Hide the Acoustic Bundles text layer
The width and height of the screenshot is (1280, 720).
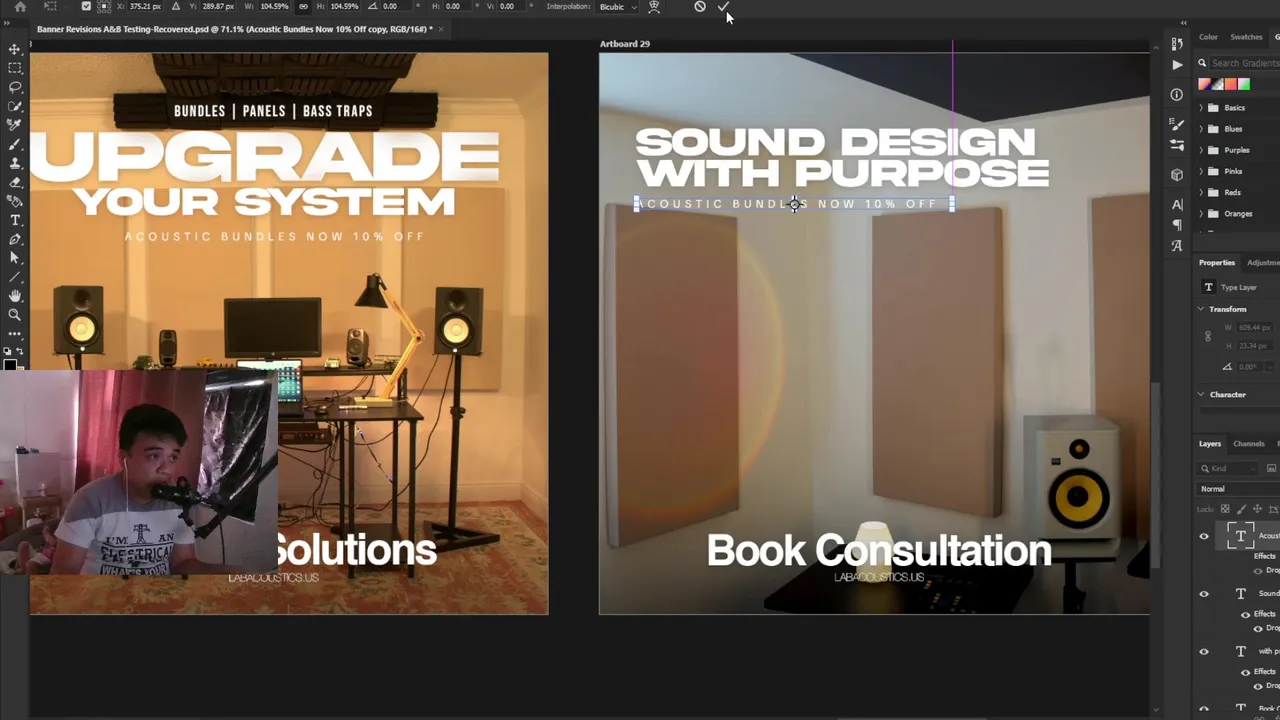[x=1204, y=536]
